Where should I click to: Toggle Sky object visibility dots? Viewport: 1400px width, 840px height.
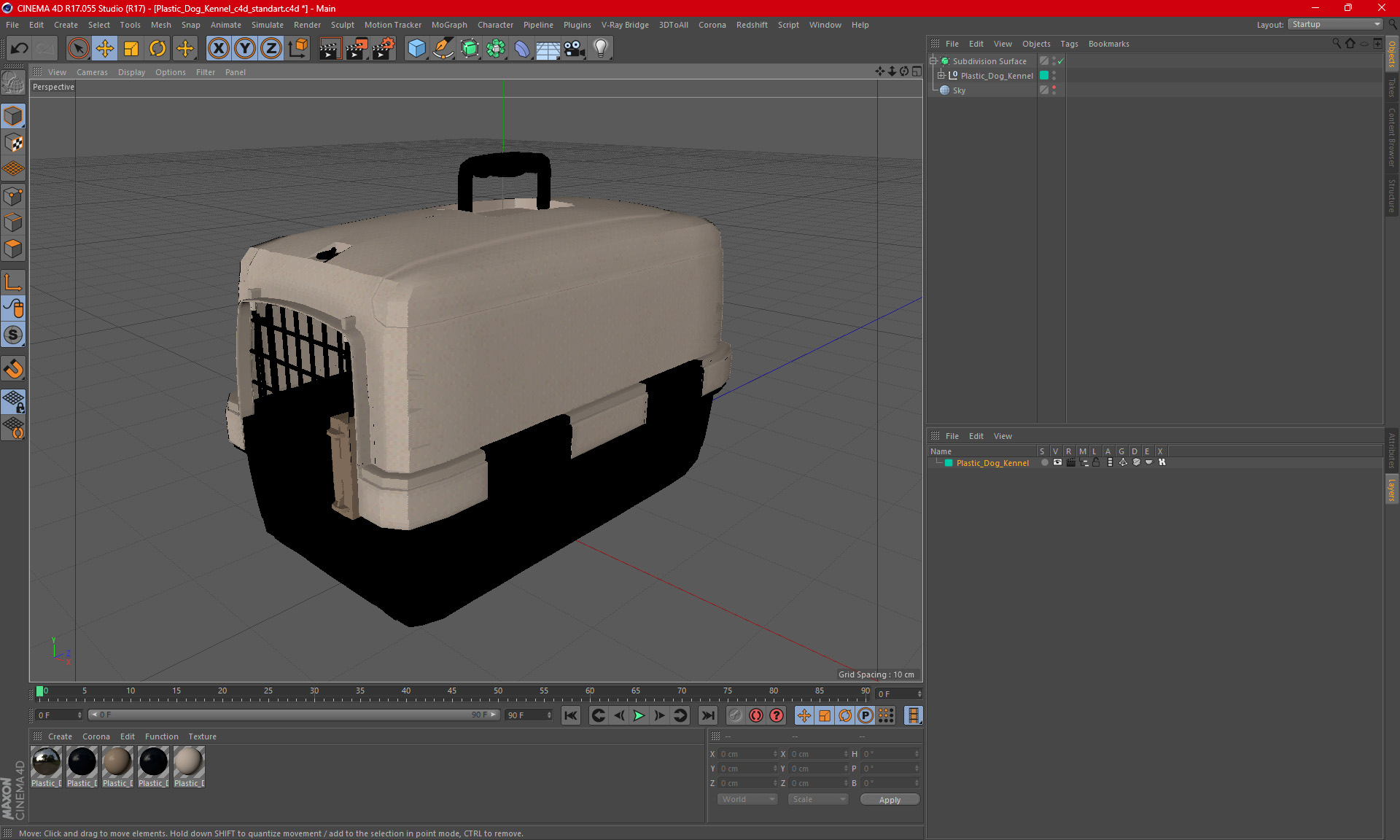point(1054,90)
